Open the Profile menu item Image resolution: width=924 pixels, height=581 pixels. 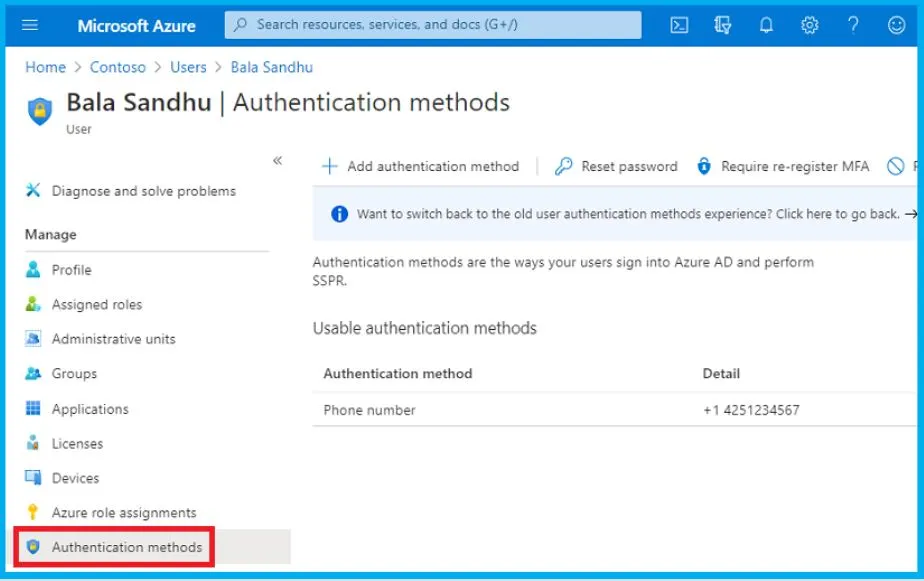coord(71,270)
